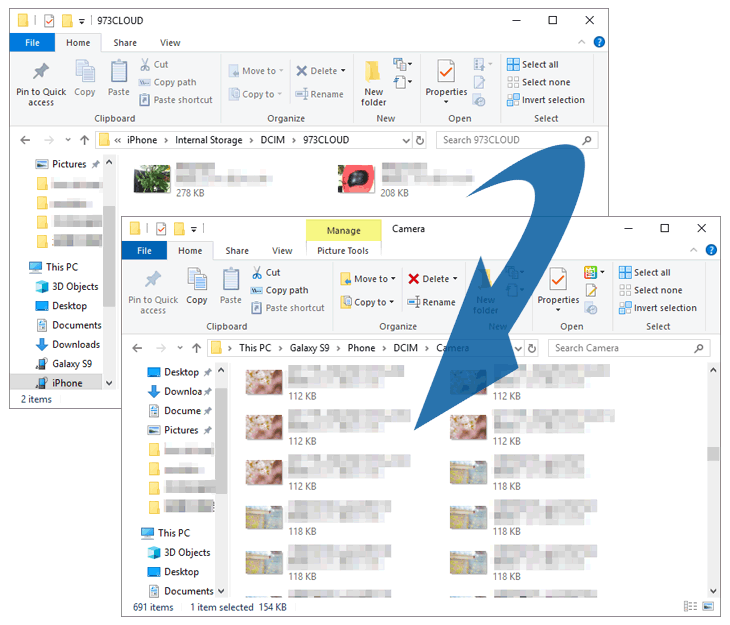The width and height of the screenshot is (730, 625).
Task: Select iPhone in 973CLOUD navigation pane
Action: click(60, 383)
